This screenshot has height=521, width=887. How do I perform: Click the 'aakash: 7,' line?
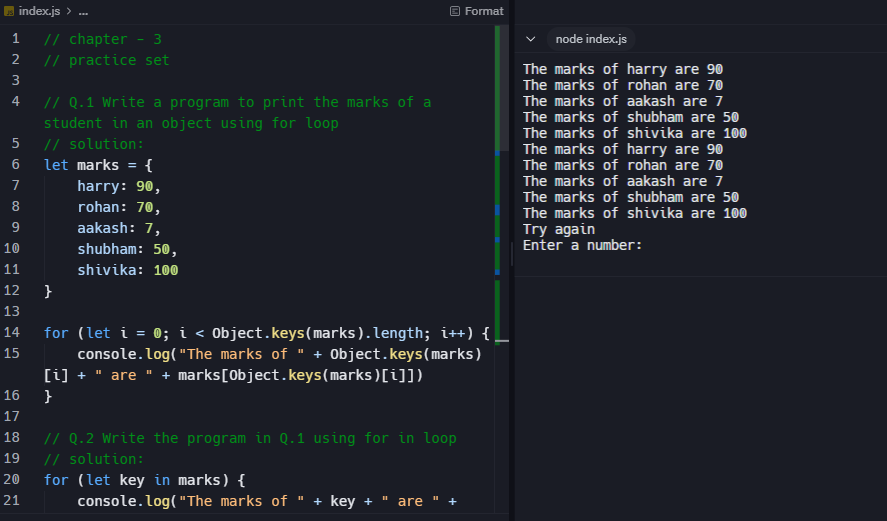[119, 228]
